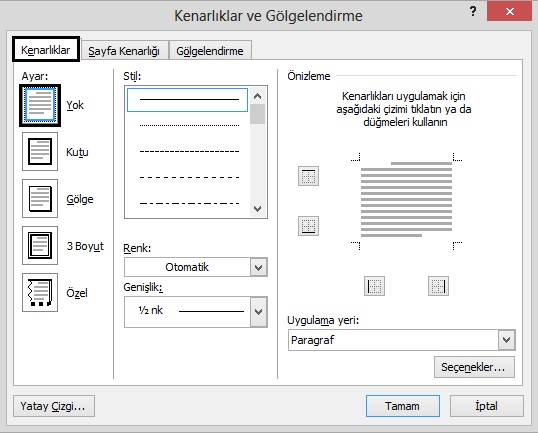538x433 pixels.
Task: Select the dotted line style
Action: (189, 126)
